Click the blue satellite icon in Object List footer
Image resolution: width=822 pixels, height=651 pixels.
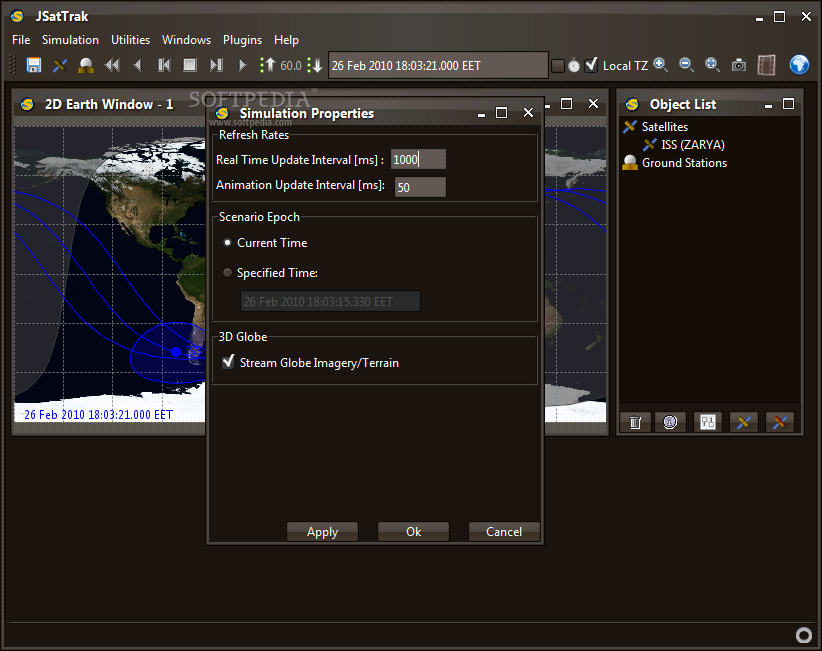(x=744, y=422)
